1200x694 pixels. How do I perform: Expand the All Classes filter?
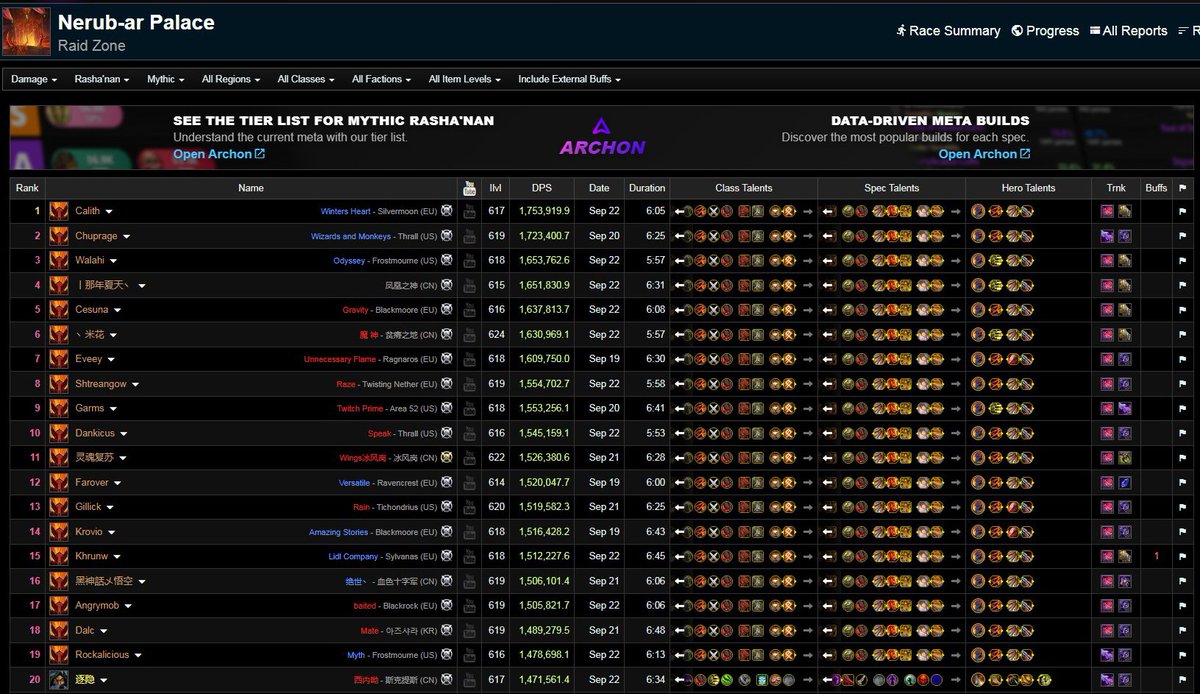tap(306, 79)
